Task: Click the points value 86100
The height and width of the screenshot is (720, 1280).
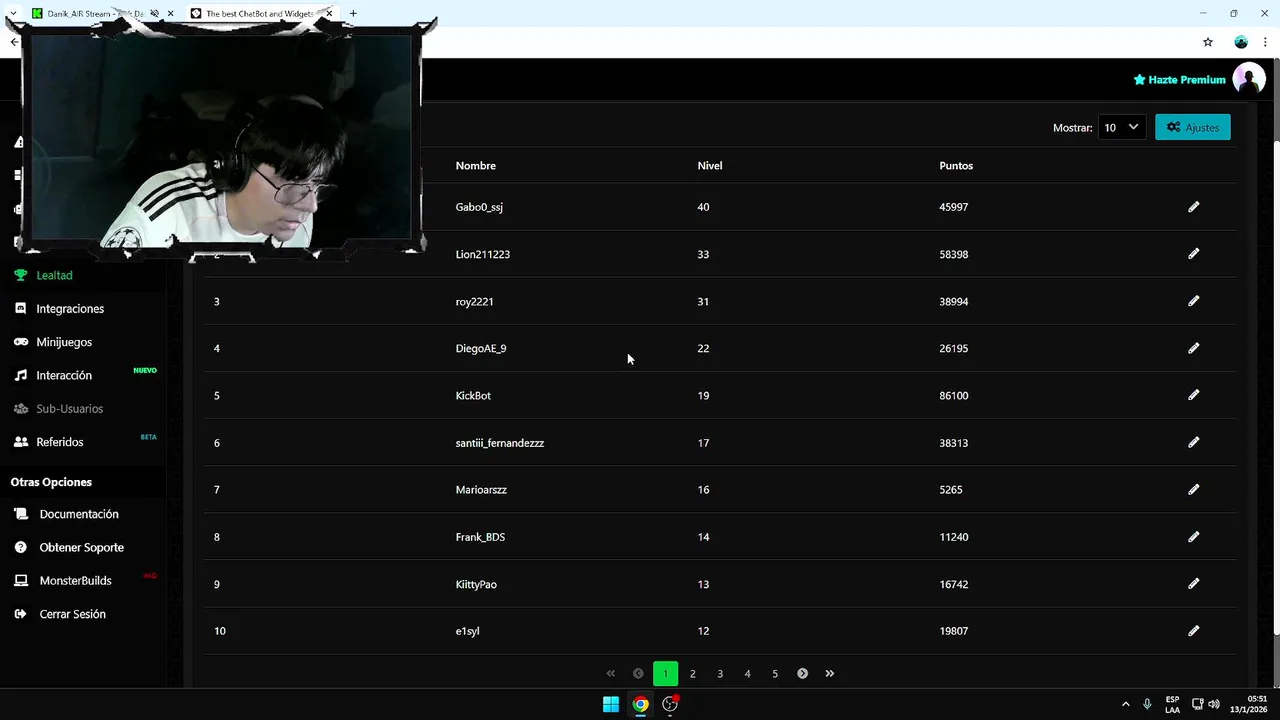Action: tap(954, 396)
